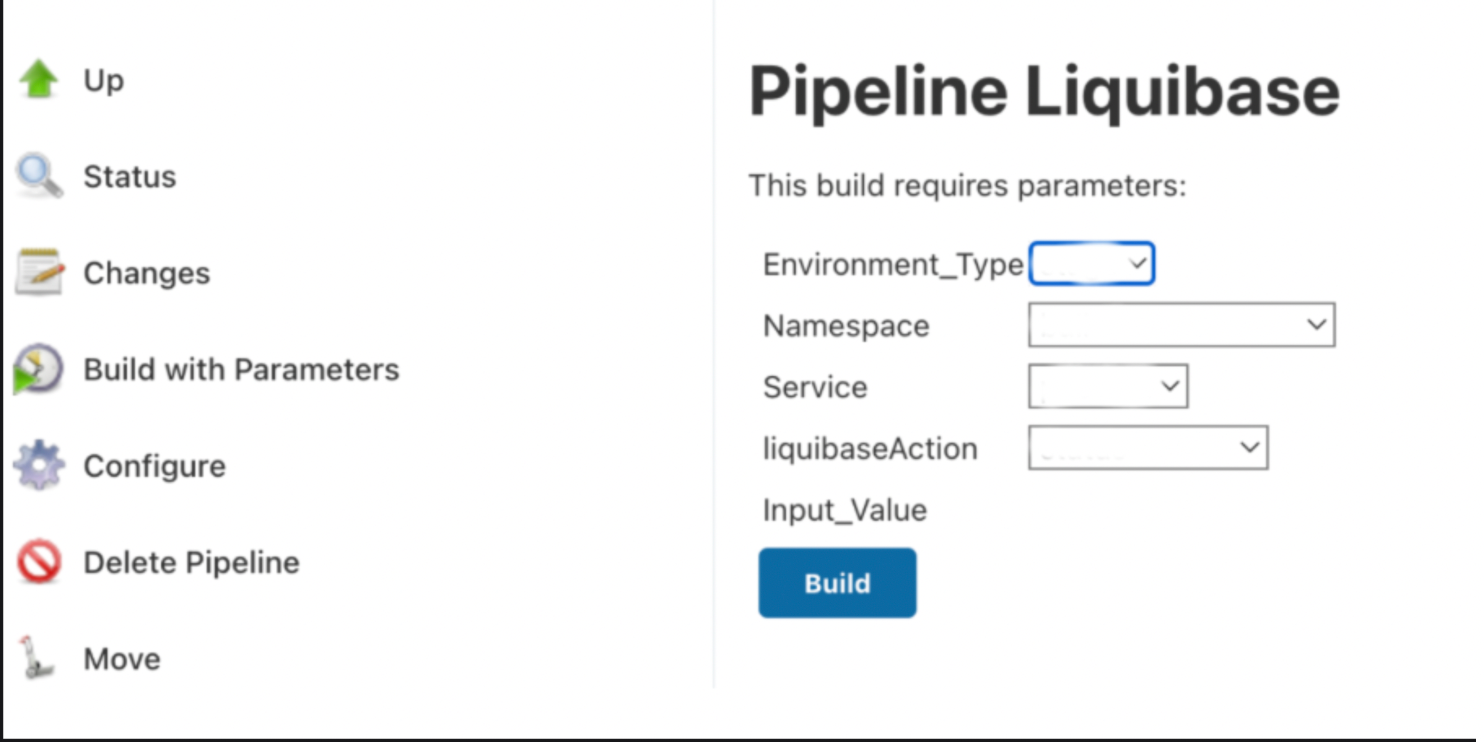Click the green Up arrow icon
Screen dimensions: 1484x744
39,79
